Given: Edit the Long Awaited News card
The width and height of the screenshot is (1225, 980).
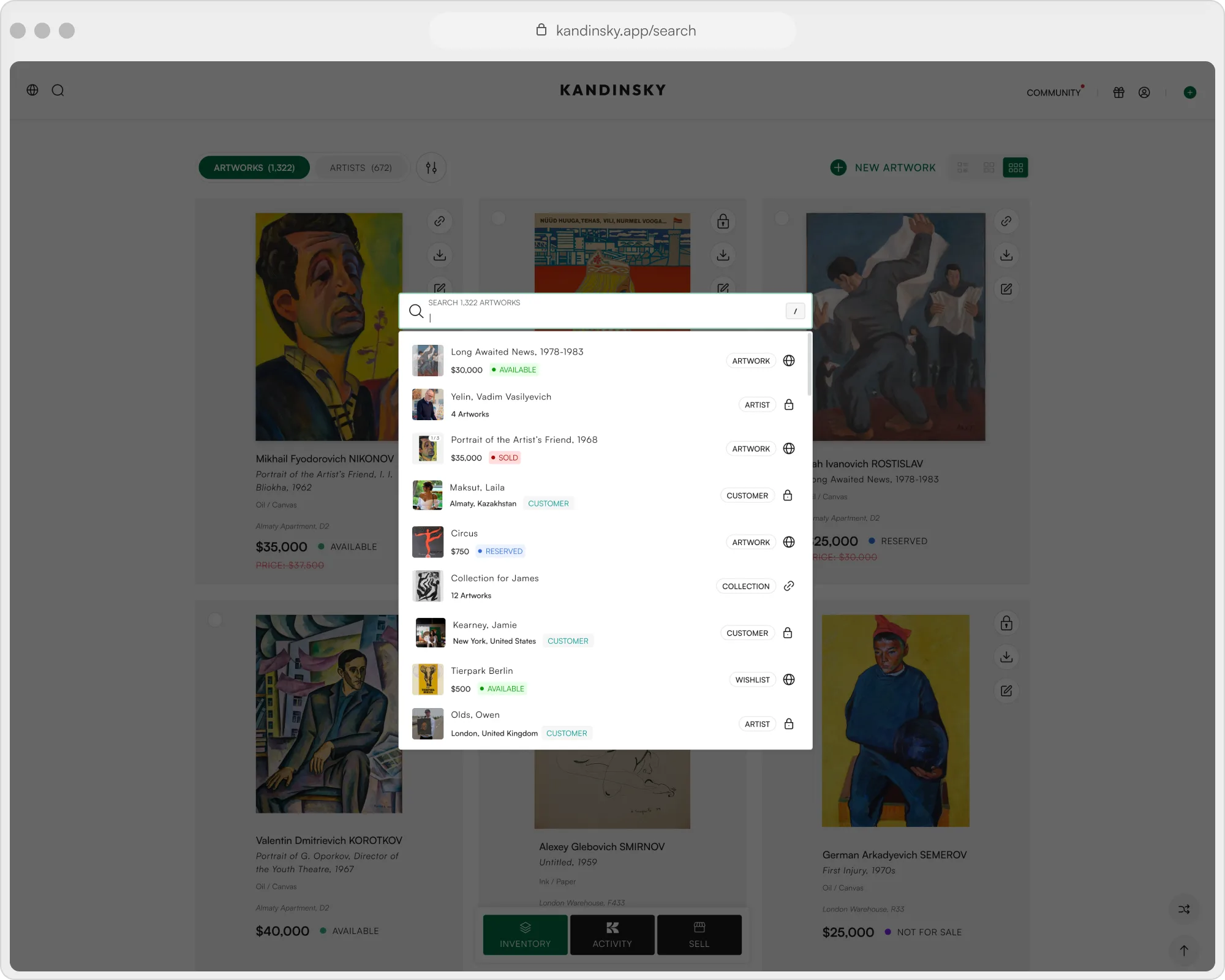Looking at the screenshot, I should (x=1006, y=289).
